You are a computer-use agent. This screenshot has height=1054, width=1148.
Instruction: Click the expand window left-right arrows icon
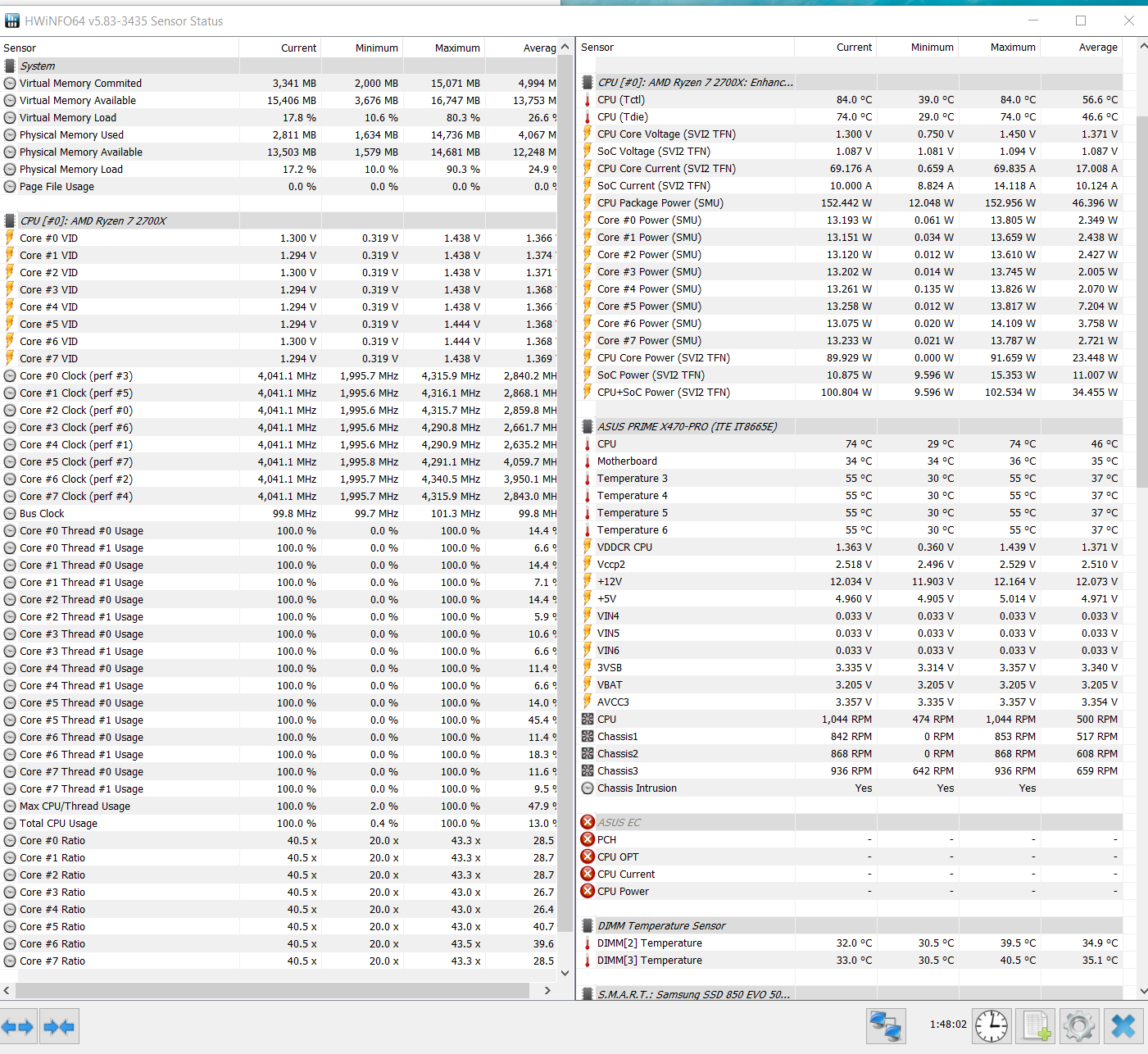[18, 1026]
